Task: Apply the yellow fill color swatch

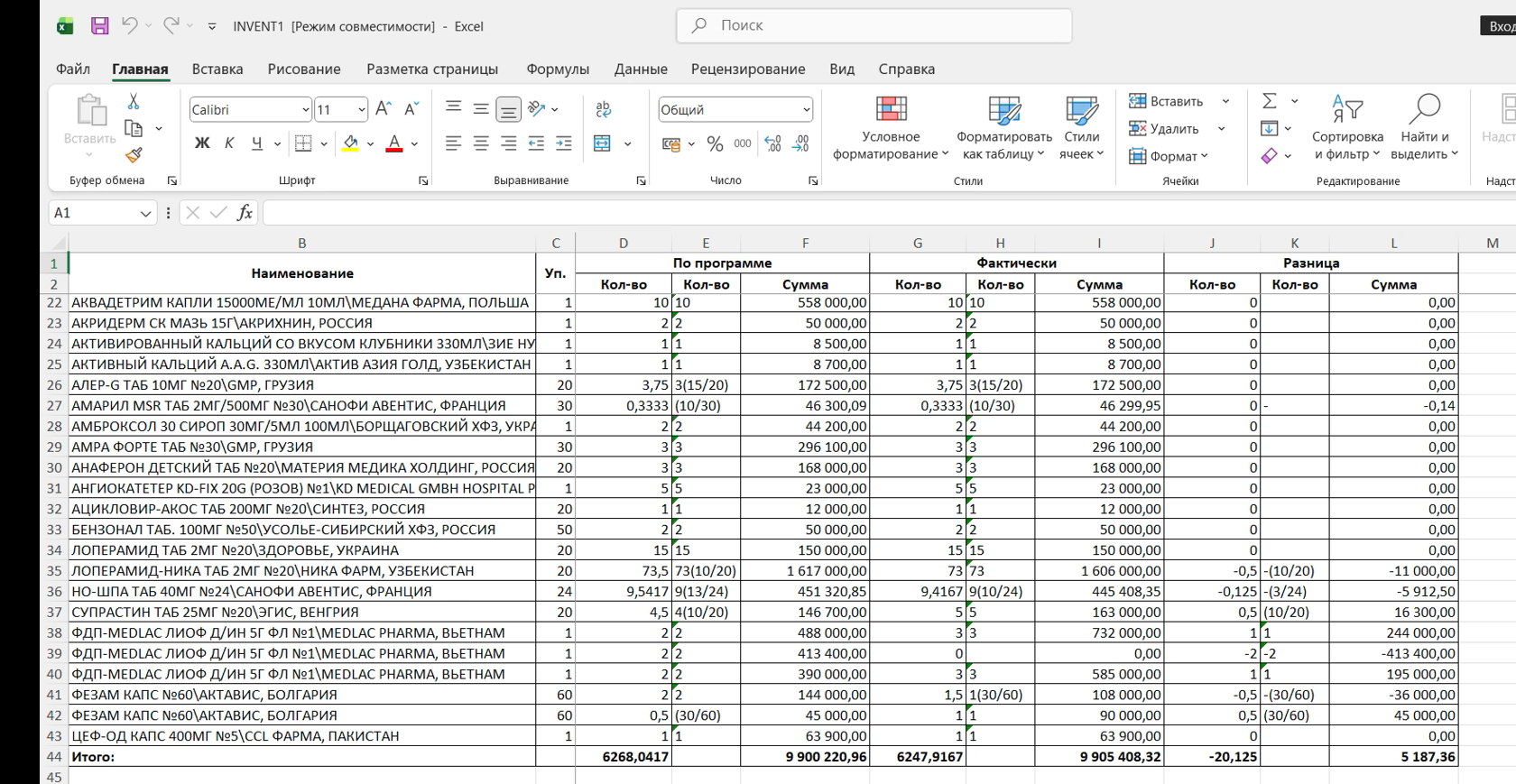Action: click(351, 143)
